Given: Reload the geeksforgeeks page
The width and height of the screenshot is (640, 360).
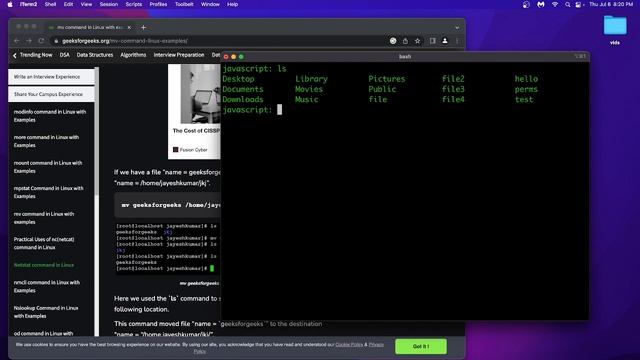Looking at the screenshot, I should [x=41, y=41].
